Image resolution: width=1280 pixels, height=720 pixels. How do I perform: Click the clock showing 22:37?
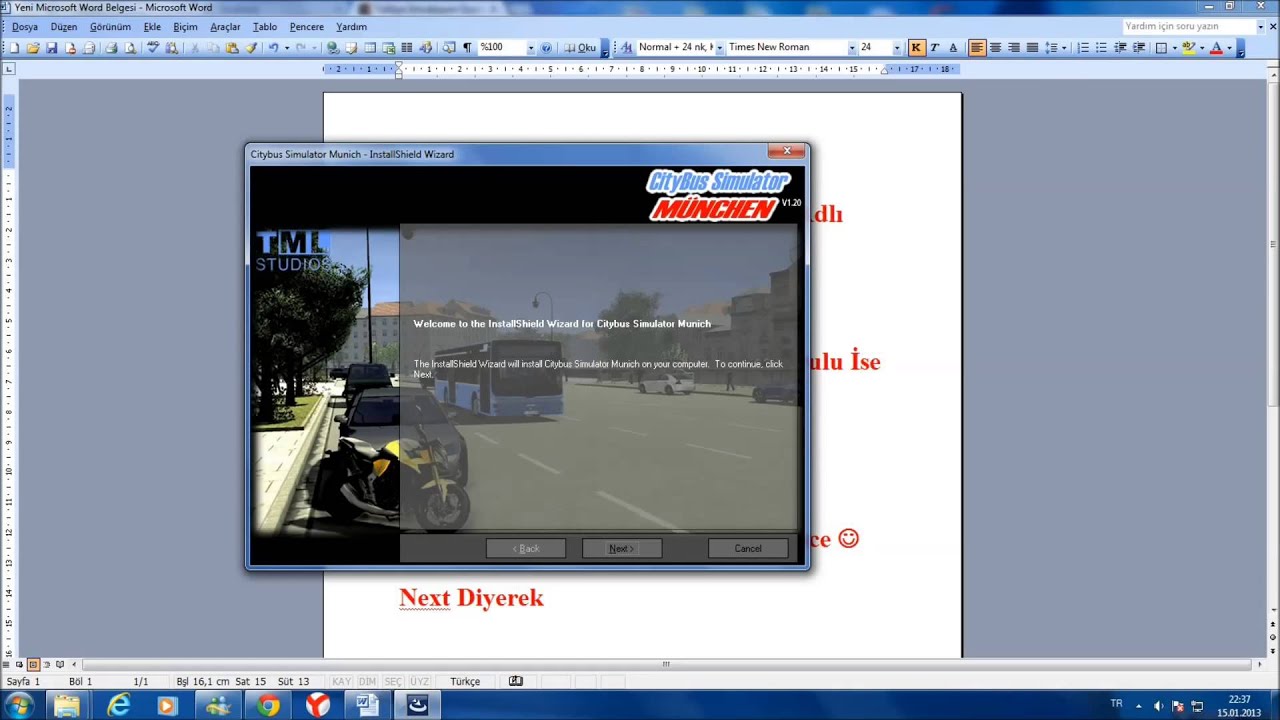pos(1239,699)
